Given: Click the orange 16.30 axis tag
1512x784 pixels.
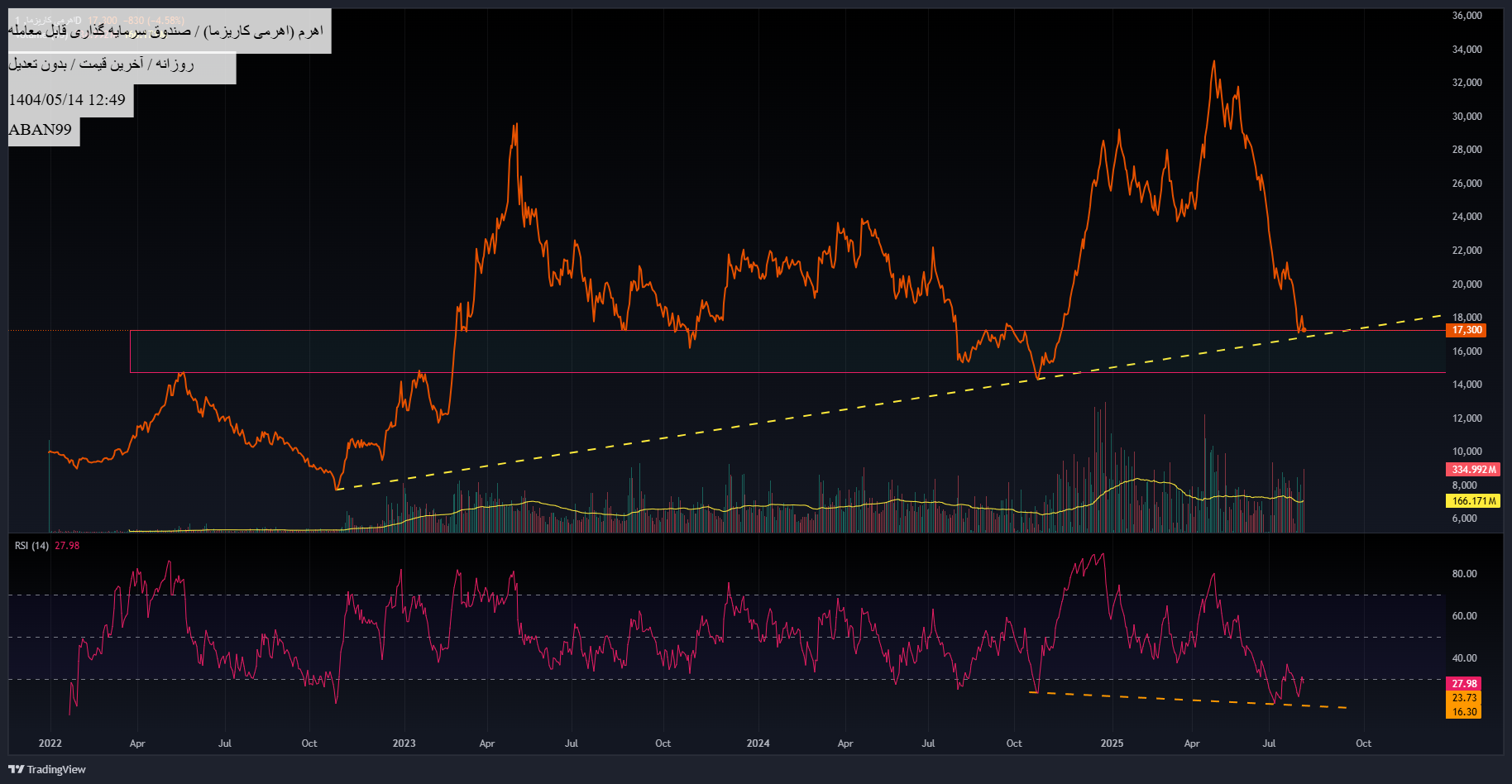Looking at the screenshot, I should click(x=1463, y=712).
